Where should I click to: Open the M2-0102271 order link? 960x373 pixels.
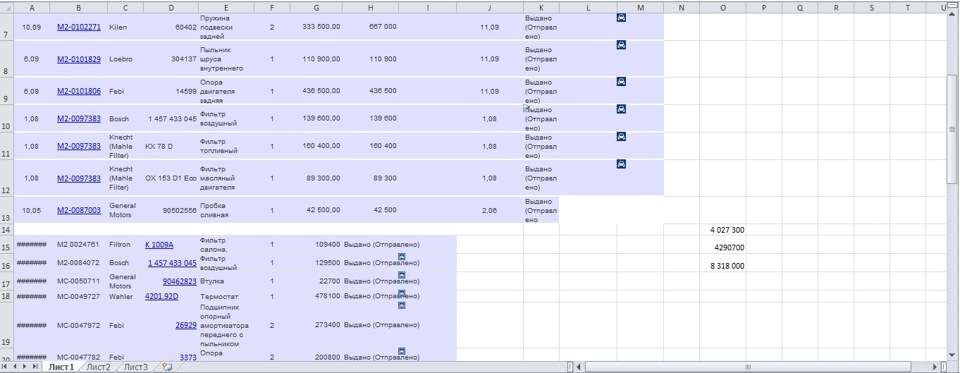point(78,27)
